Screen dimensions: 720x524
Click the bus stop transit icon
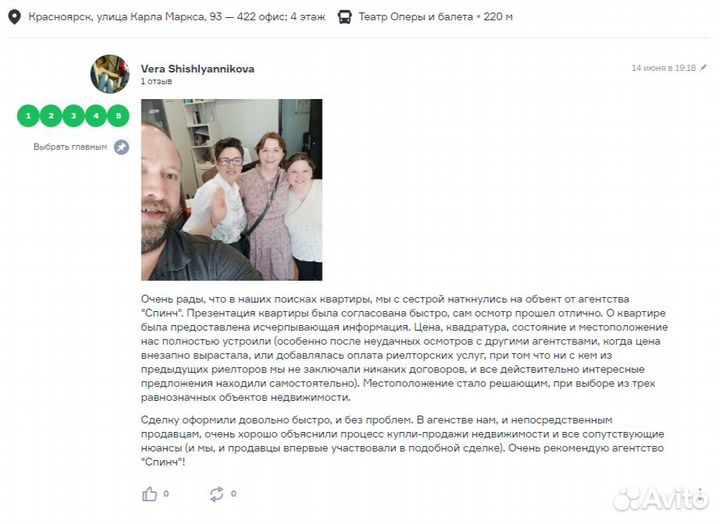344,17
